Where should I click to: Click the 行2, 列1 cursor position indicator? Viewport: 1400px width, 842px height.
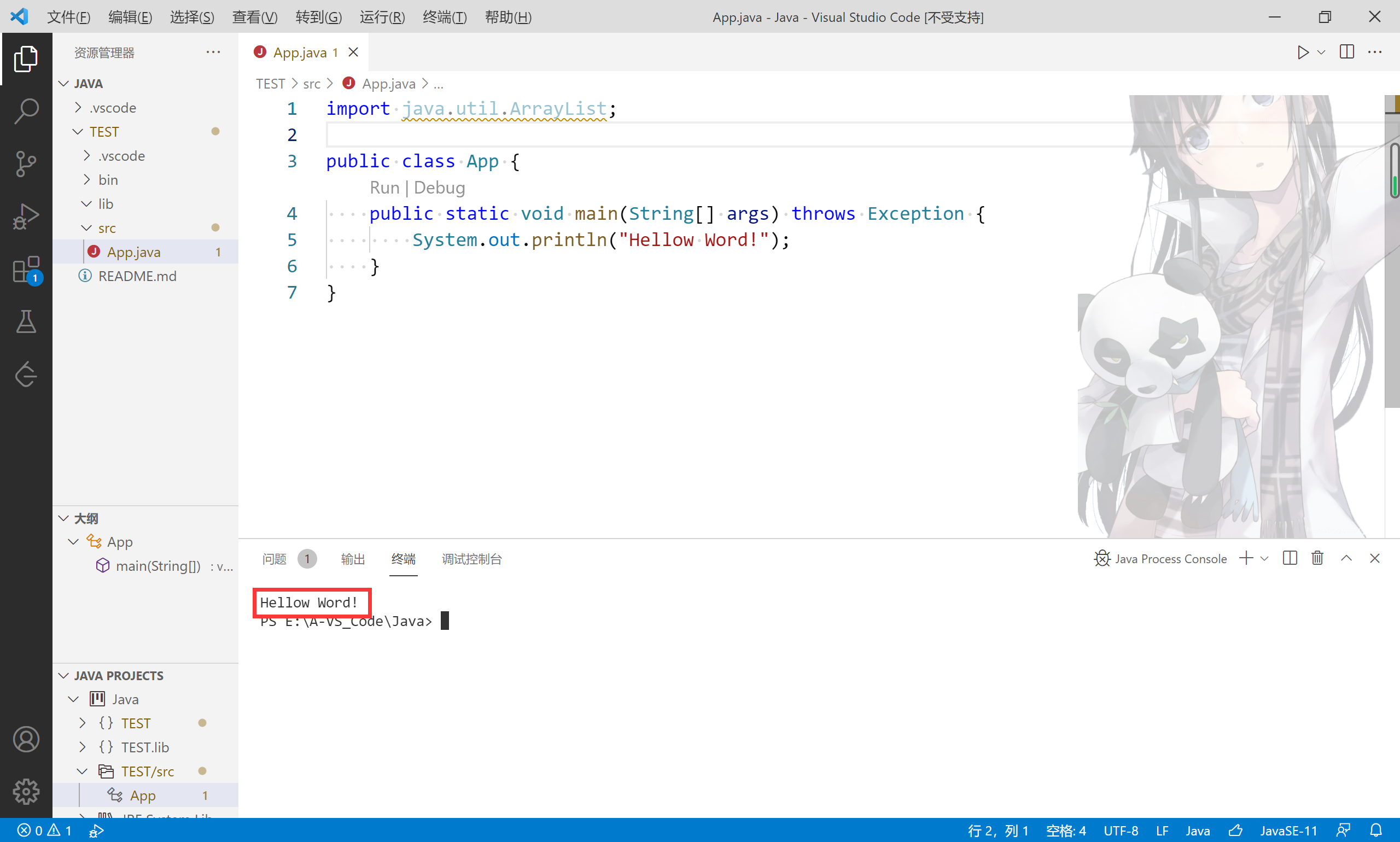(997, 829)
